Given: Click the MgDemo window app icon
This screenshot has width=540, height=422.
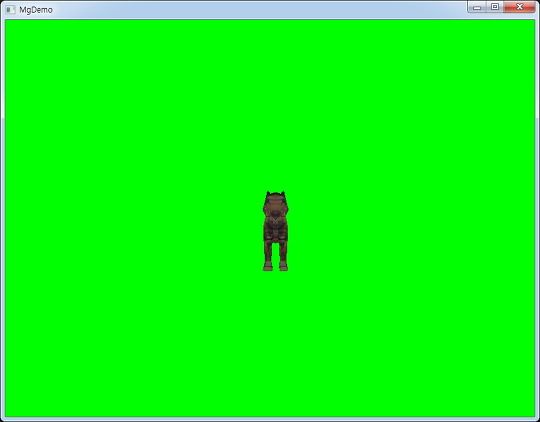Looking at the screenshot, I should pos(11,10).
